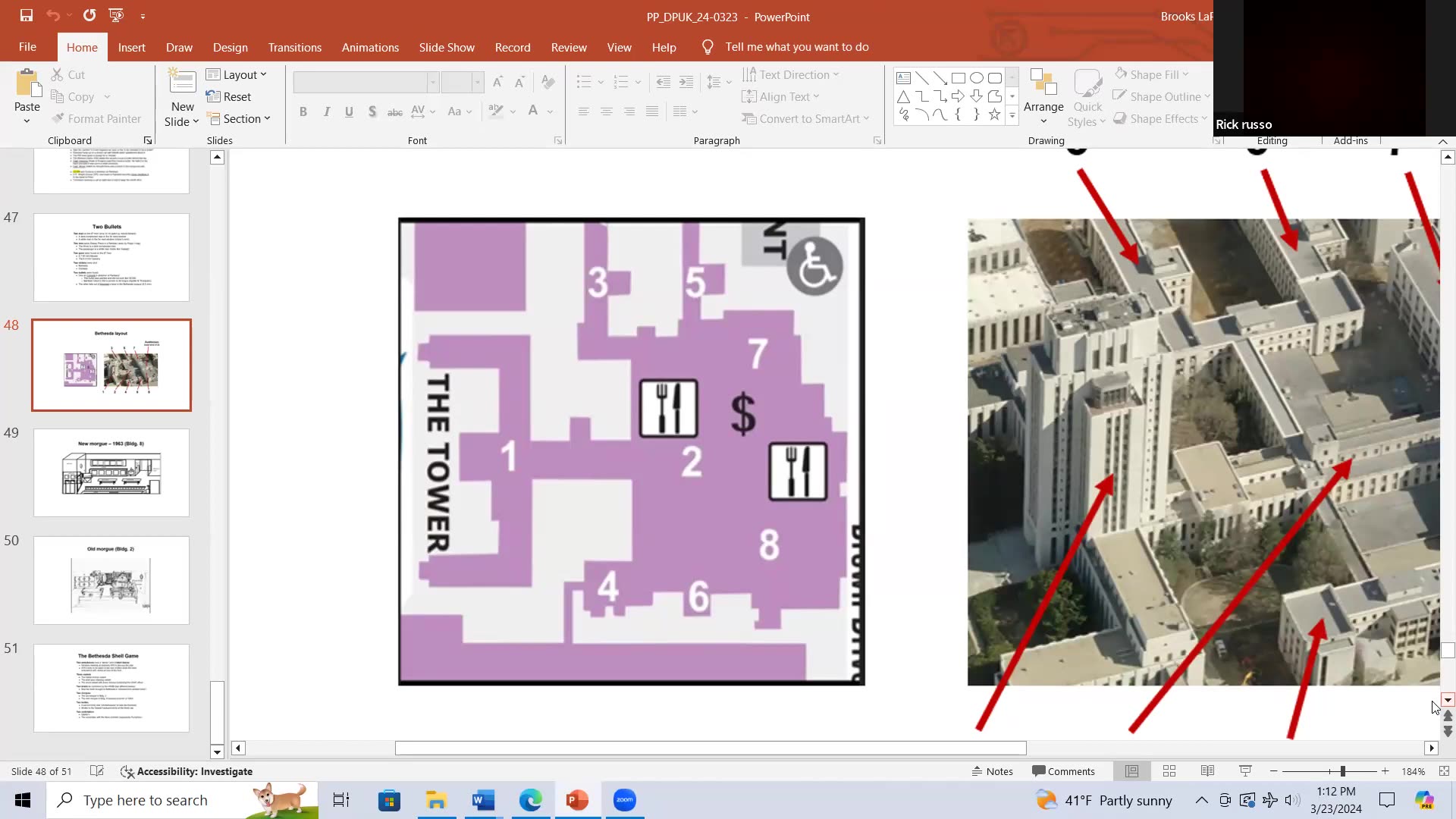The image size is (1456, 819).
Task: Switch to Slide Sorter view
Action: [1169, 771]
